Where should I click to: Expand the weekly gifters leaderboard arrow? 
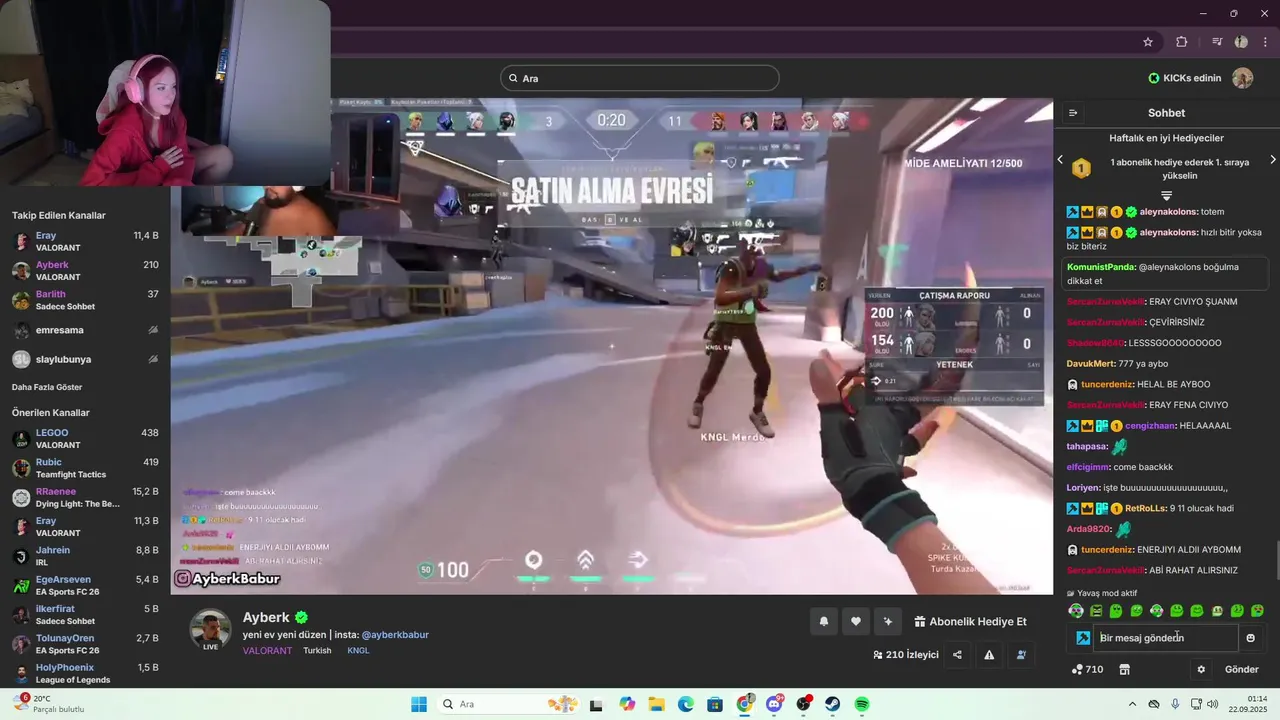tap(1166, 195)
